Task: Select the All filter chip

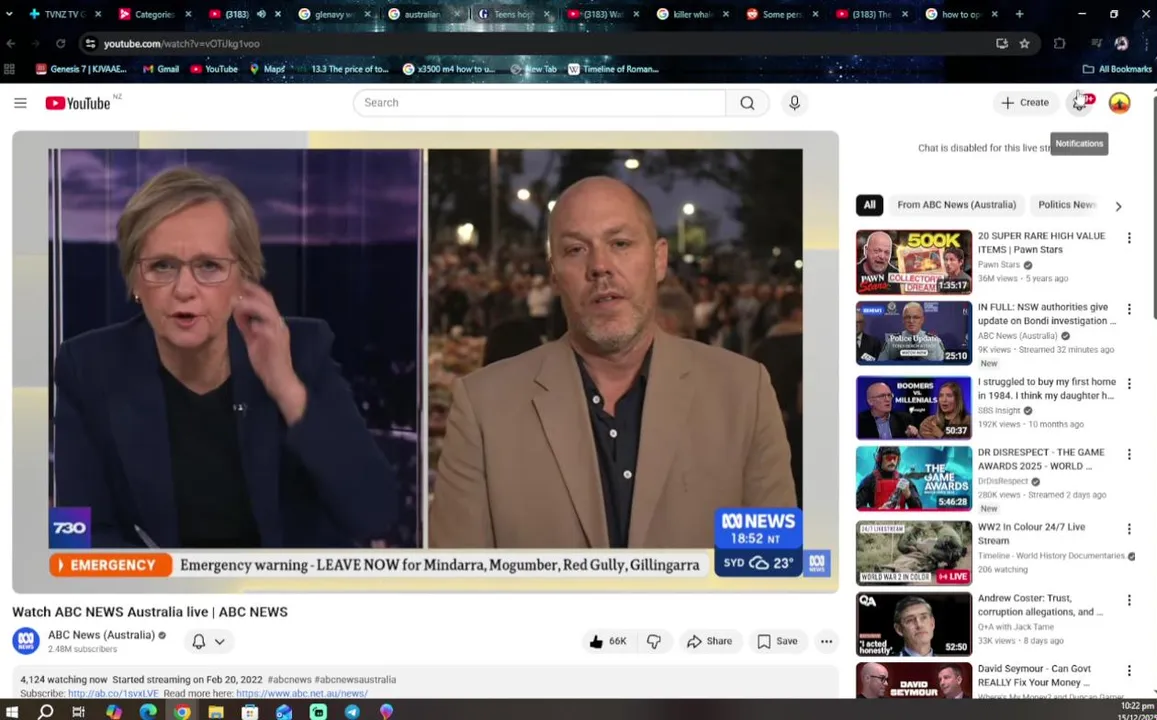Action: (x=869, y=205)
